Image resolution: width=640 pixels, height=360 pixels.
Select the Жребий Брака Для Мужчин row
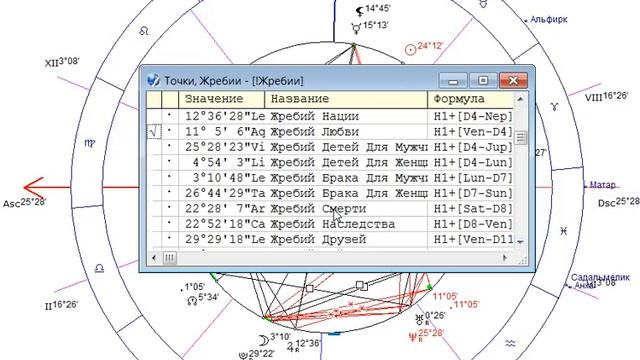click(330, 178)
